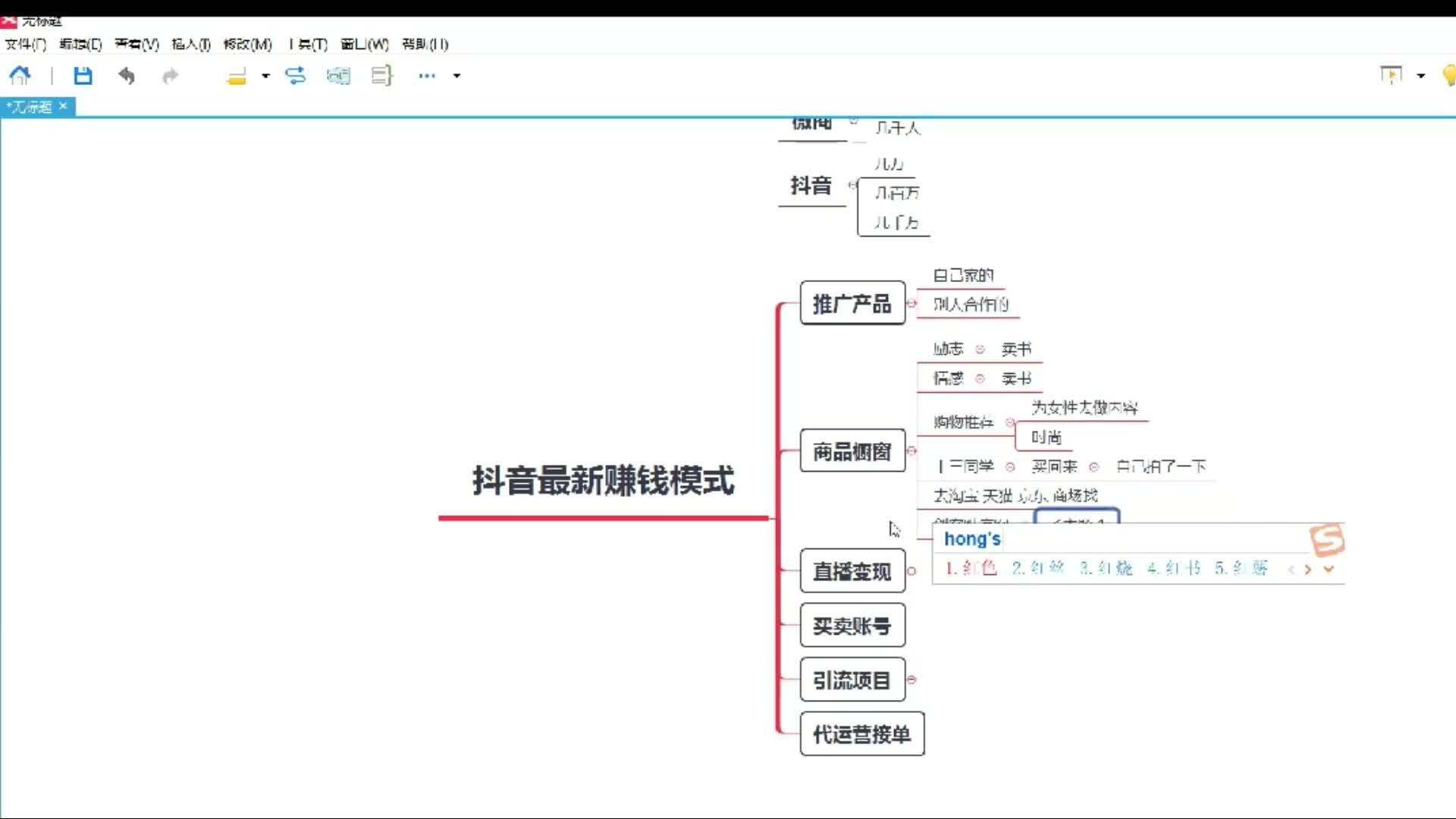Expand the 引流项目 branch
Screen dimensions: 1456x819
pos(912,680)
